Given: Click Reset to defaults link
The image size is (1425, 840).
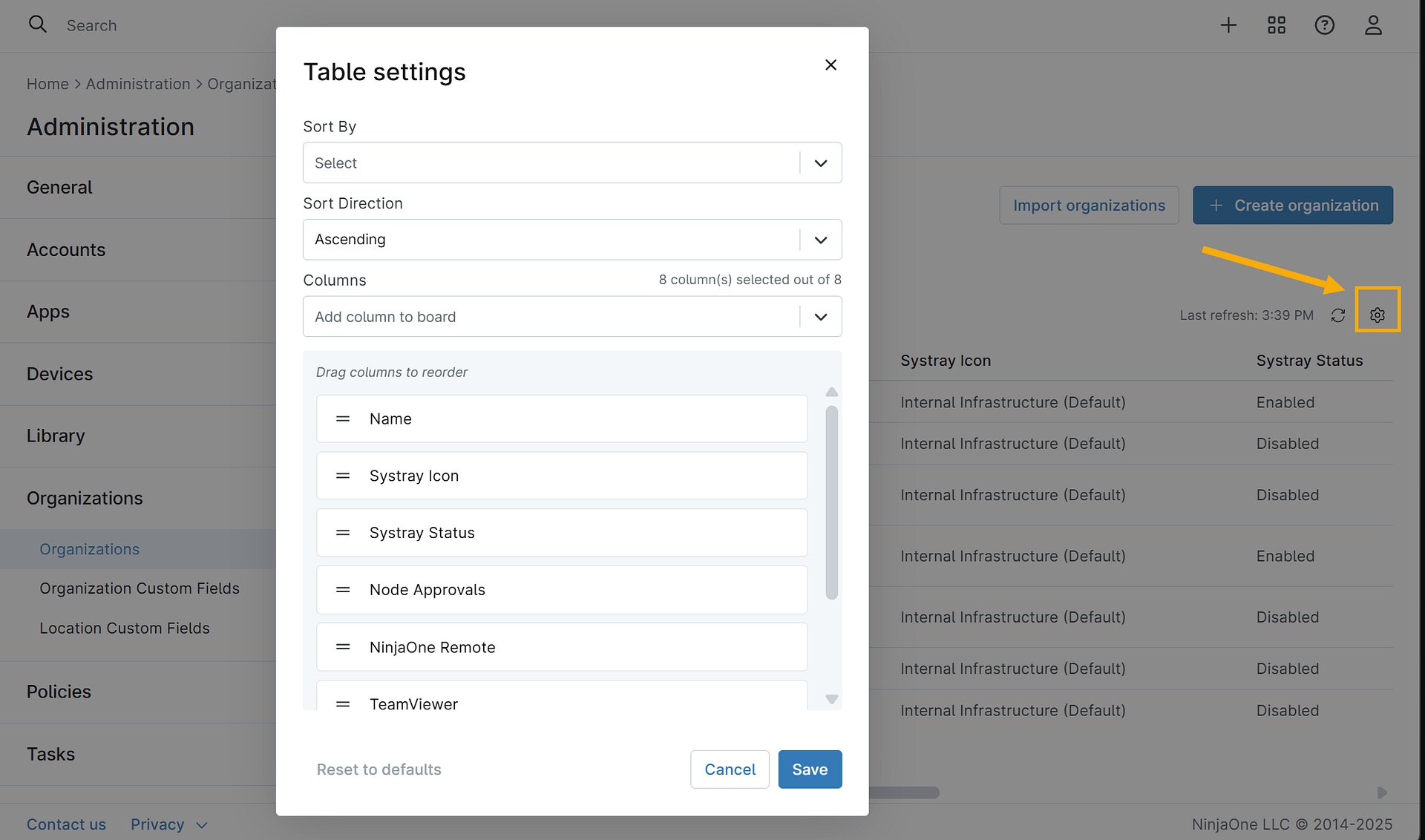Looking at the screenshot, I should (379, 770).
